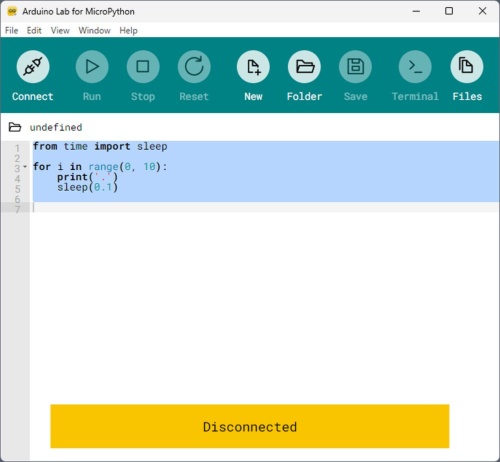Image resolution: width=500 pixels, height=462 pixels.
Task: Click the sleep(0.1) code line
Action: coord(87,187)
